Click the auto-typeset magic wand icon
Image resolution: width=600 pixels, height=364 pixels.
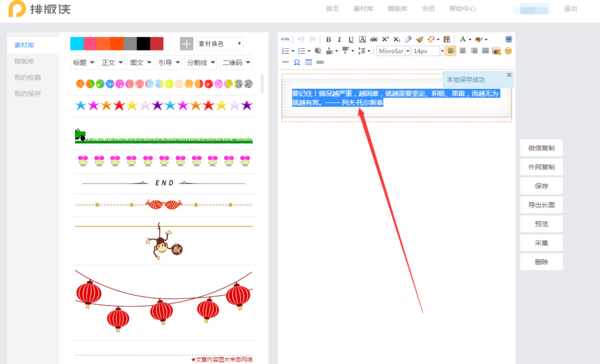point(431,39)
